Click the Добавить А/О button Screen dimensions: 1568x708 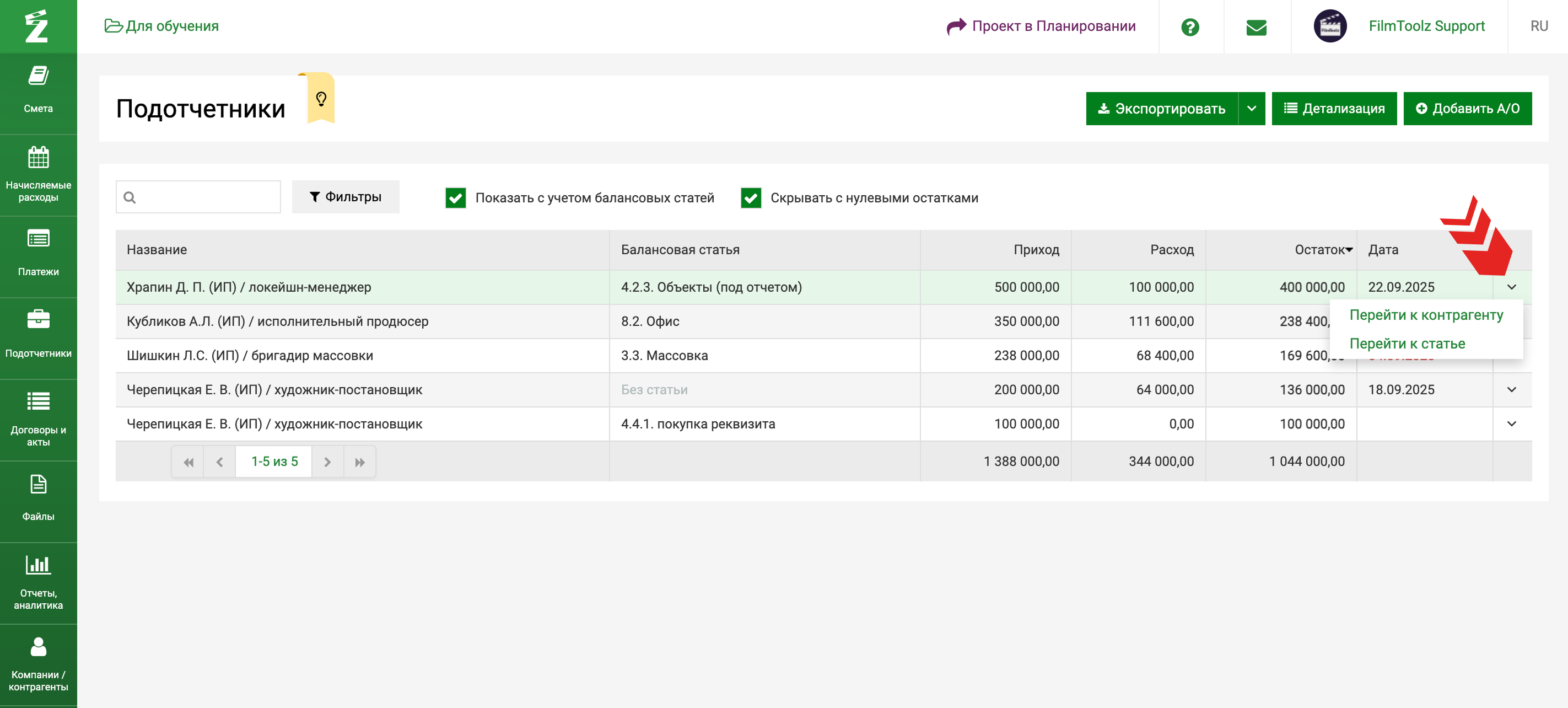(1467, 109)
